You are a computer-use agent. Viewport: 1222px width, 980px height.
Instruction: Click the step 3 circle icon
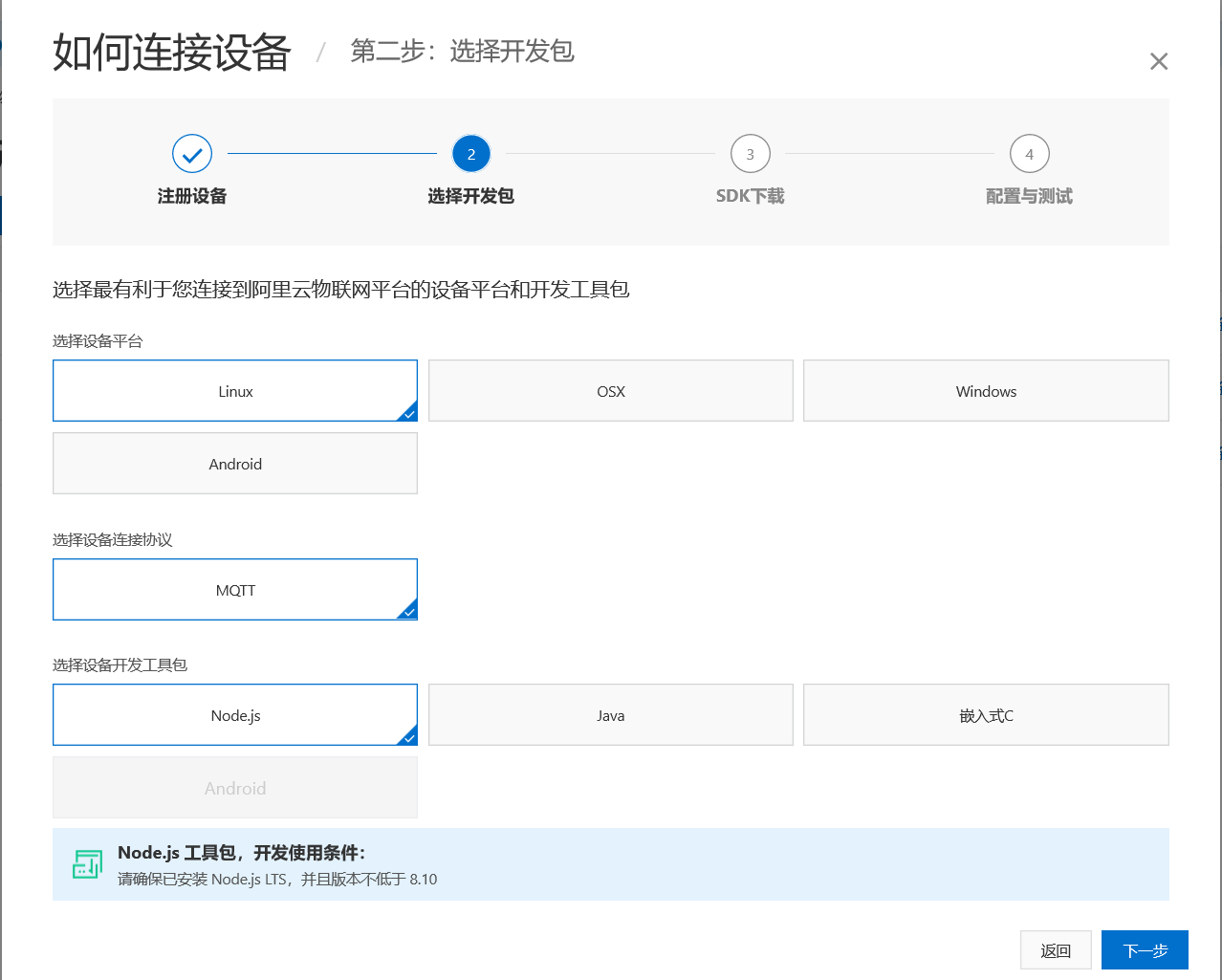[751, 154]
